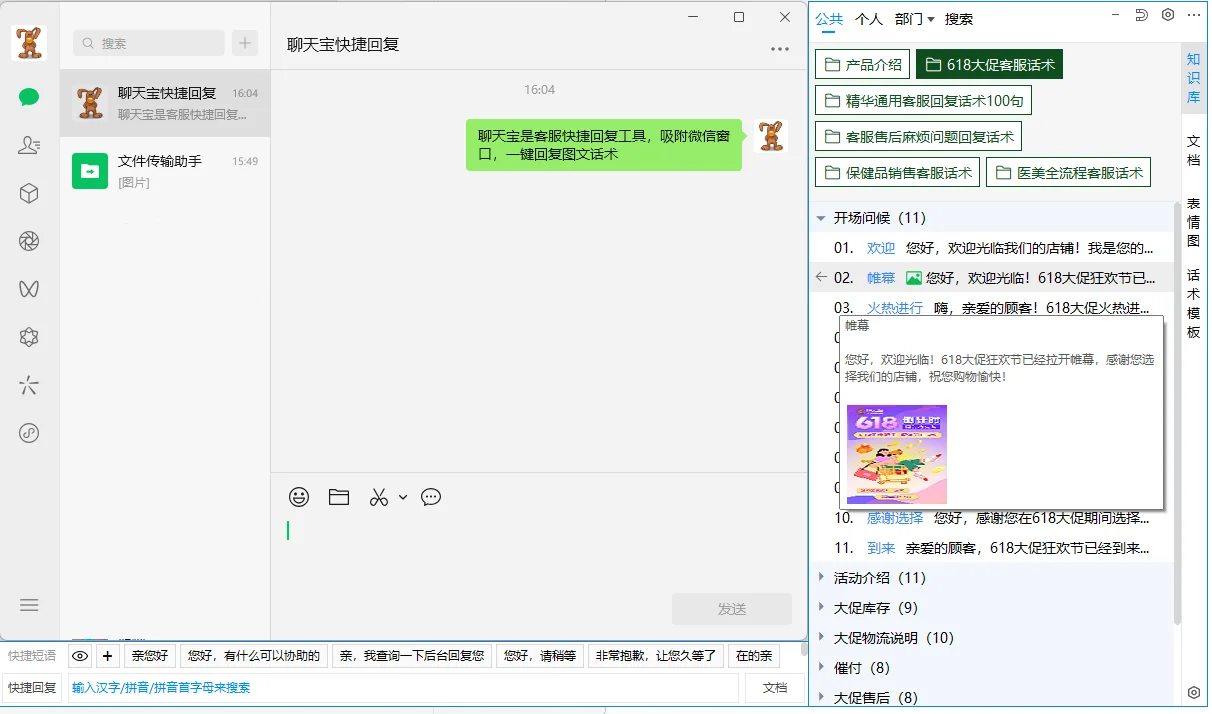Viewport: 1212px width, 714px height.
Task: Open Channels via the butterfly icon
Action: click(x=29, y=289)
